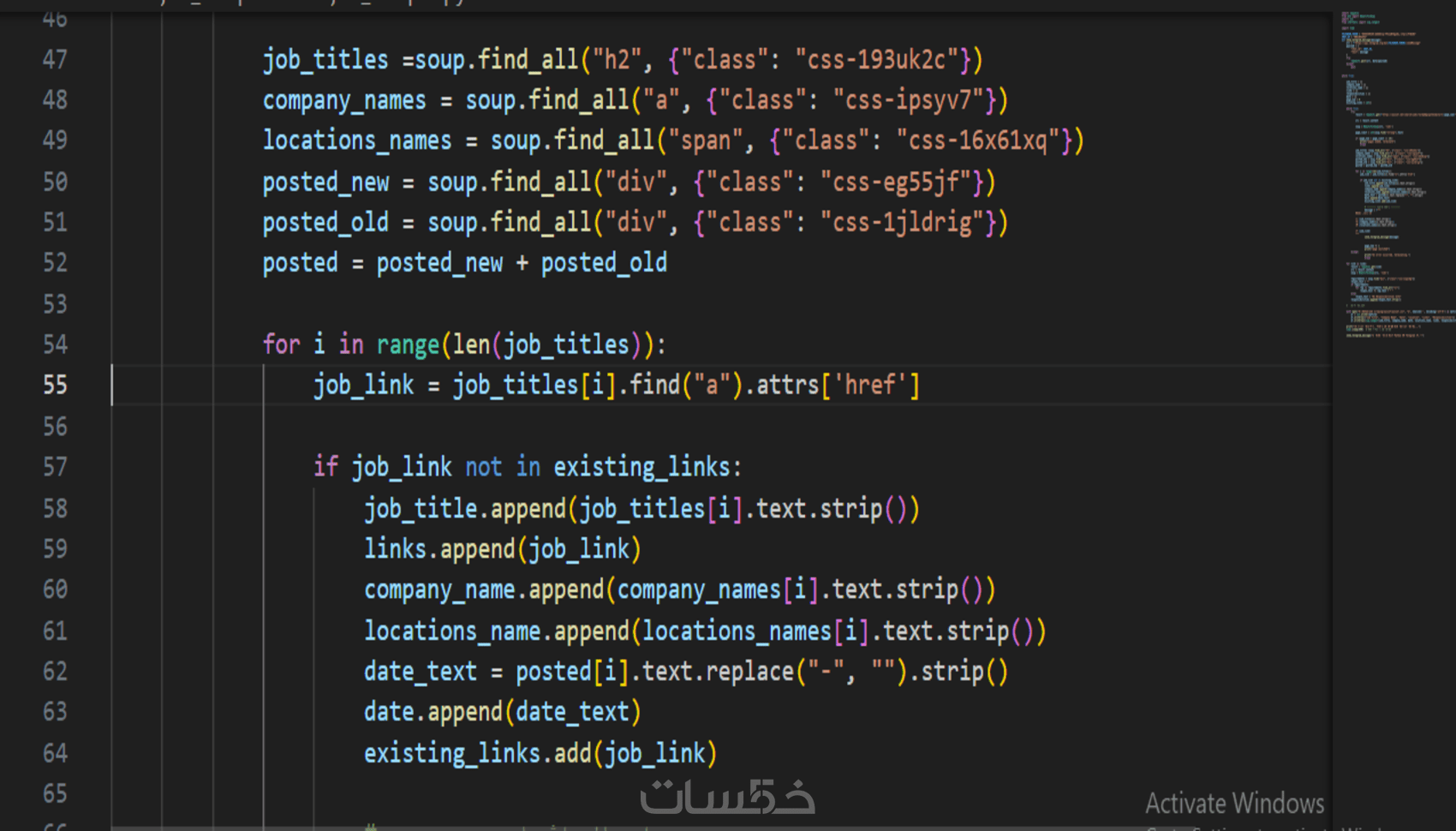1456x831 pixels.
Task: Click line number 47 in the gutter
Action: [55, 59]
